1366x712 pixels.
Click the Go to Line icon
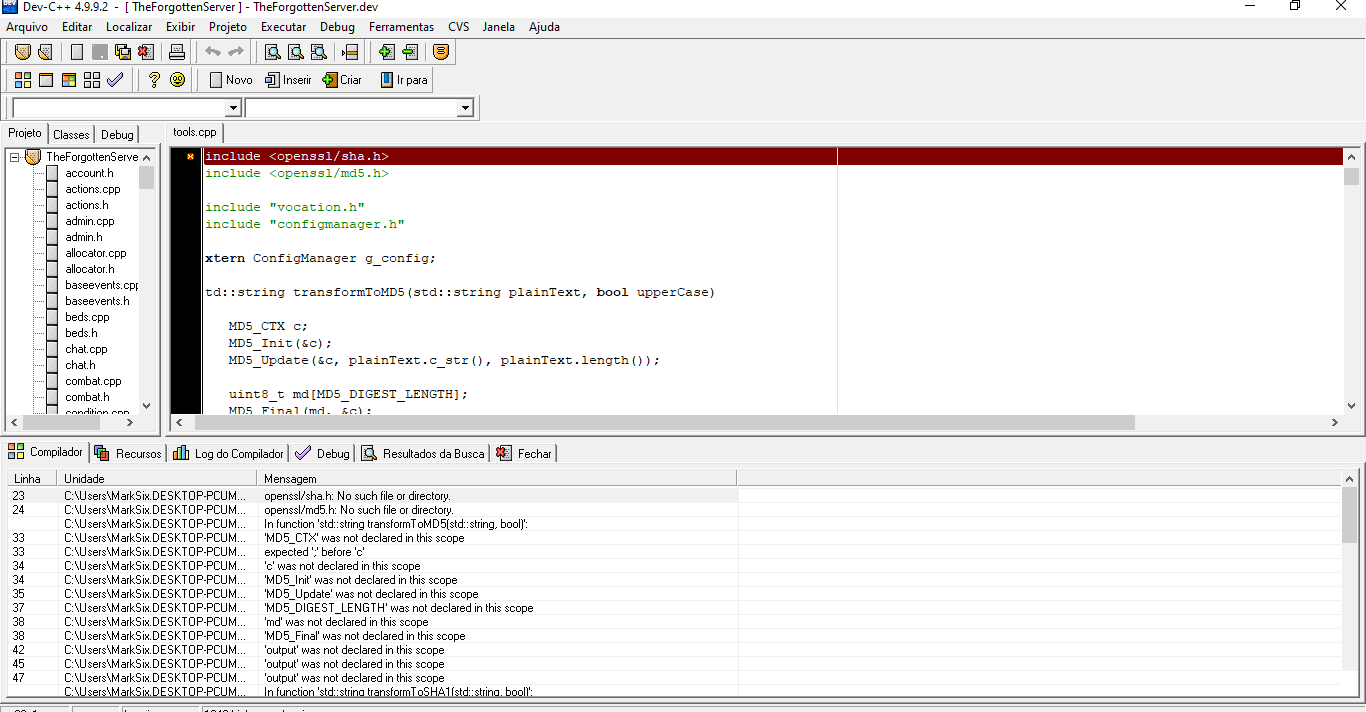(350, 52)
